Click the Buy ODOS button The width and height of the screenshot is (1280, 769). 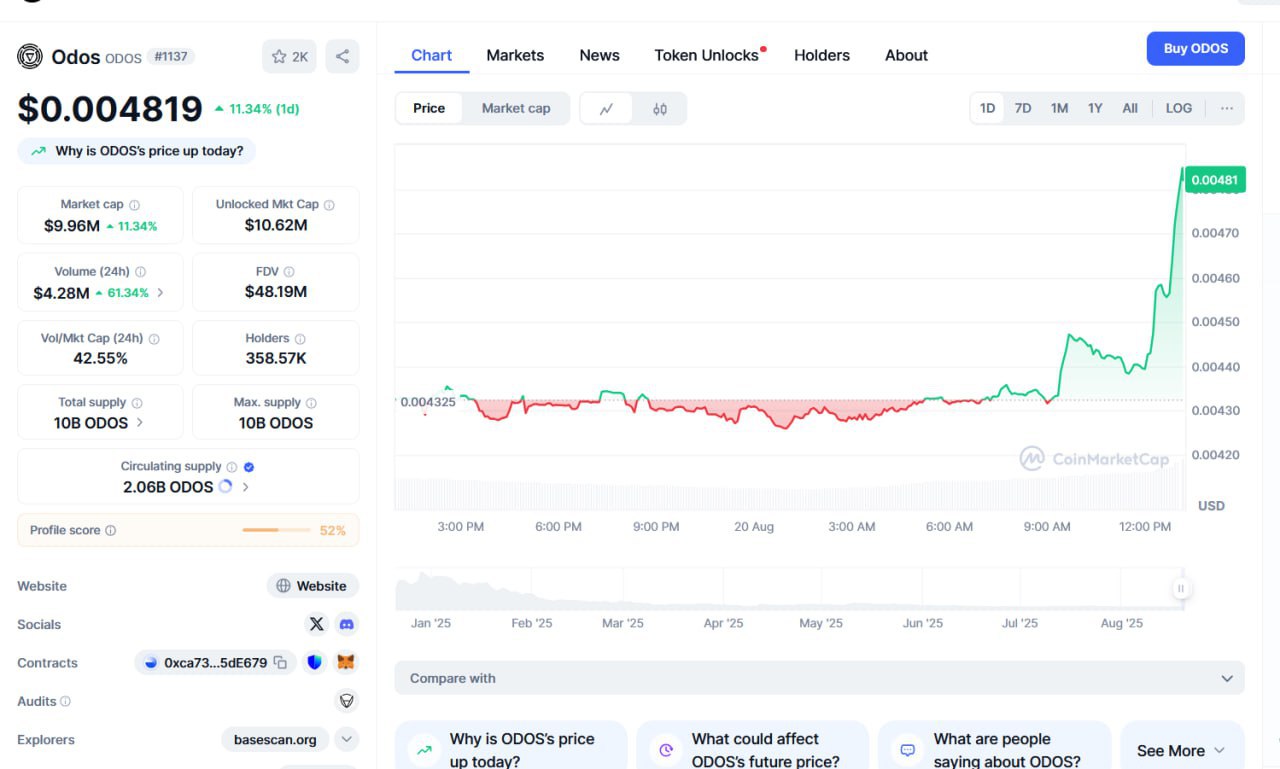click(x=1196, y=48)
